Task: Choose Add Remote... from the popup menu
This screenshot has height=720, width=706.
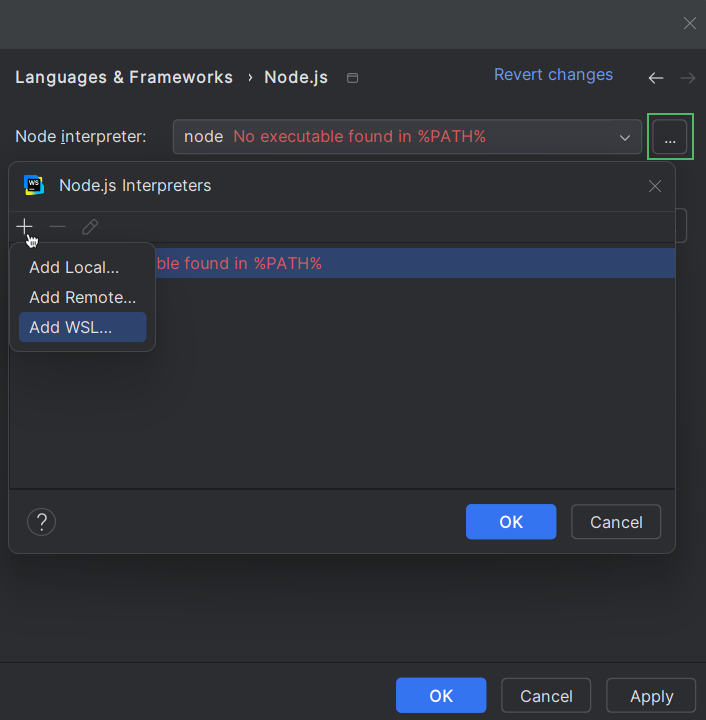Action: 82,297
